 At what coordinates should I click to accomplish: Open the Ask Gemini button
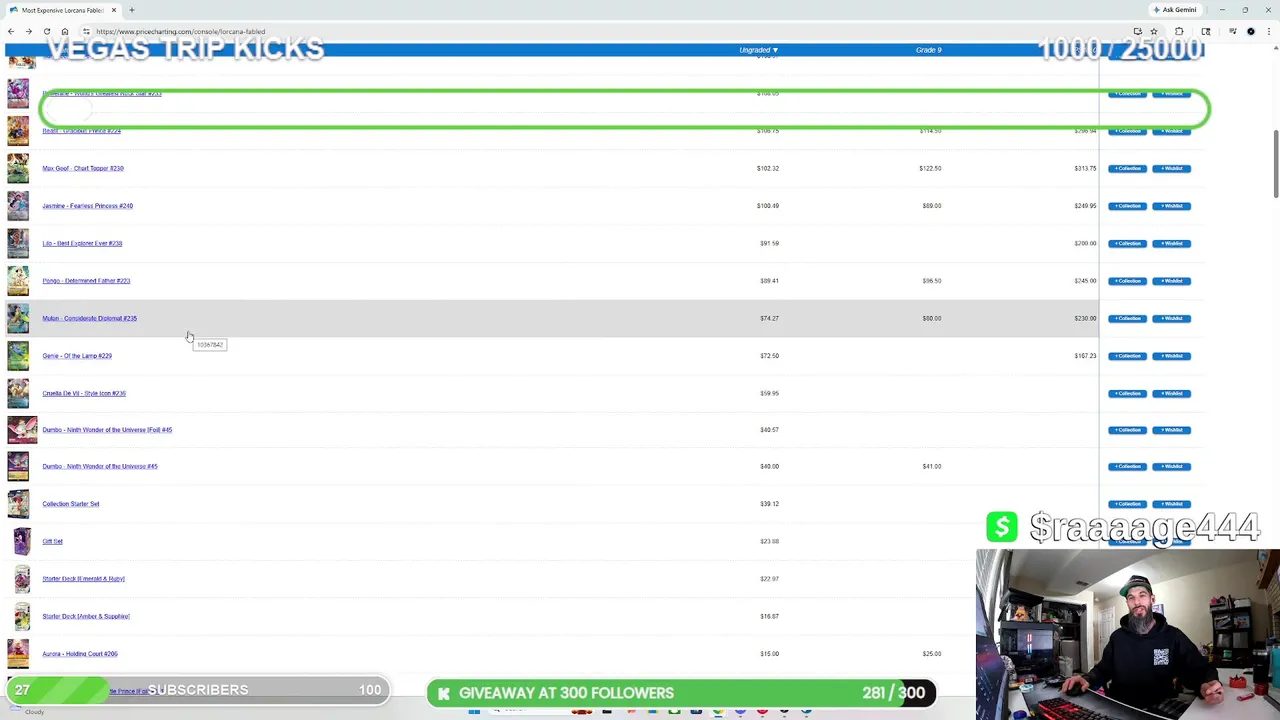point(1174,10)
